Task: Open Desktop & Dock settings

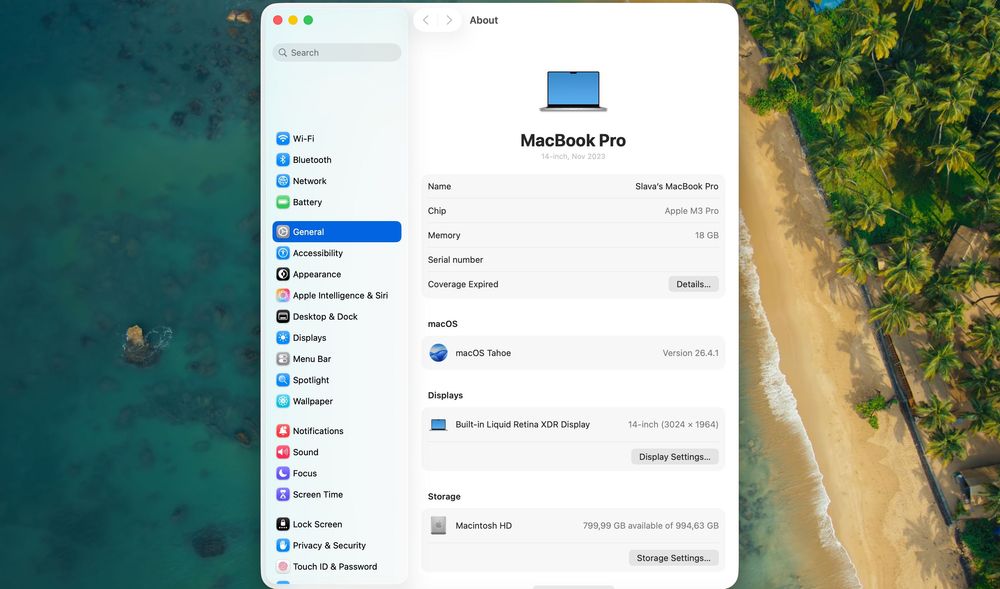Action: 337,316
